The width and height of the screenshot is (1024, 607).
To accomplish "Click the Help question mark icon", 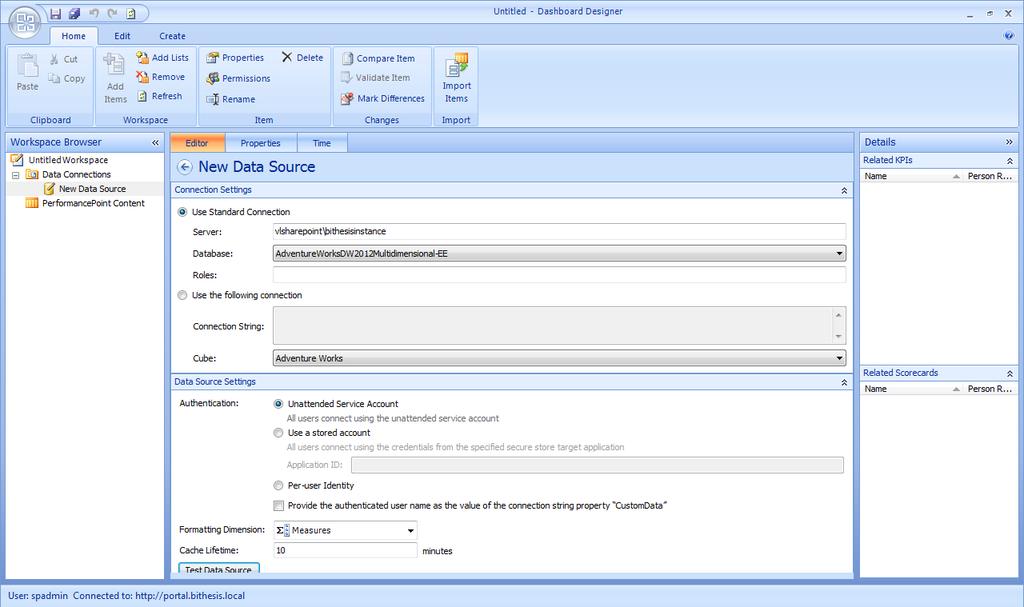I will coord(1009,35).
